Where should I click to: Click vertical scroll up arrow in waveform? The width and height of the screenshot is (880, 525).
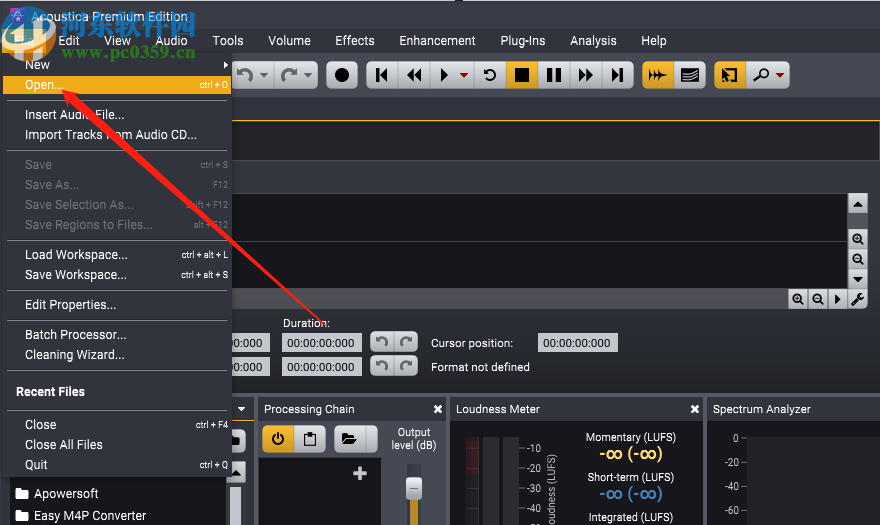pyautogui.click(x=858, y=204)
